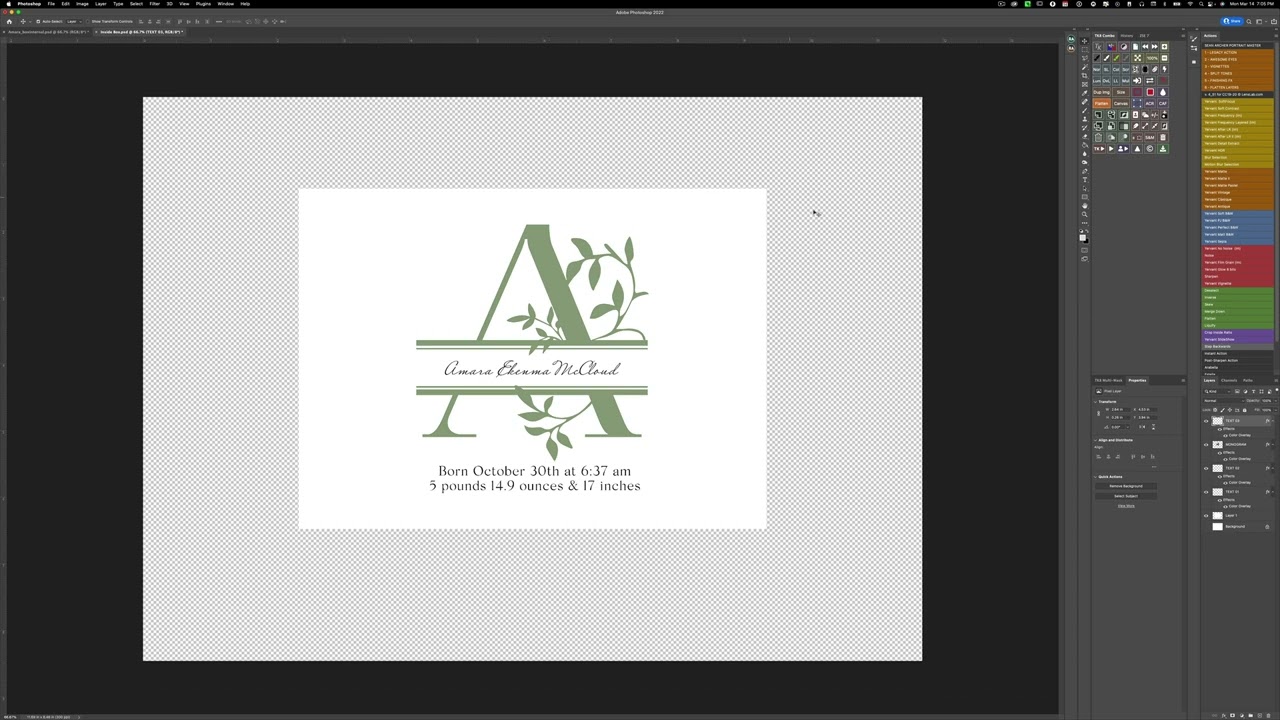Select the Hand tool

1084,205
